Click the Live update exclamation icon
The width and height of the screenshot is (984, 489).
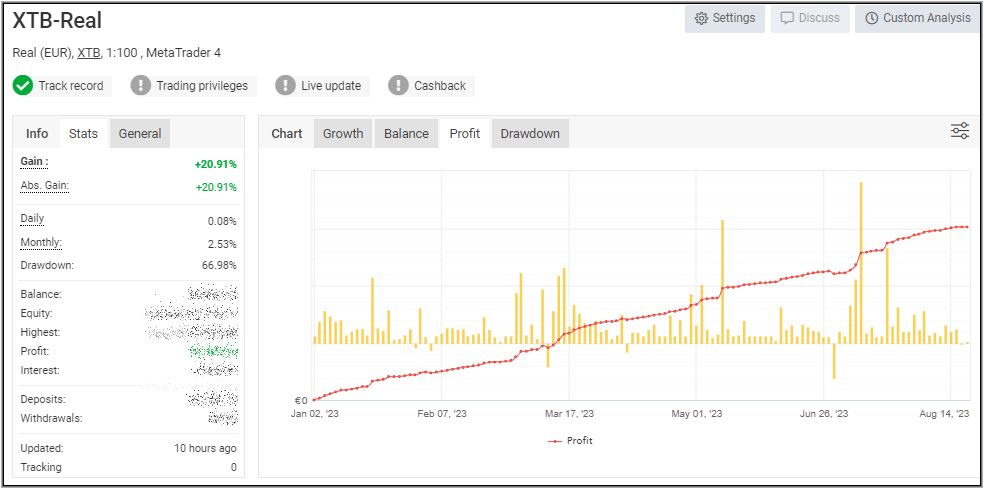(x=286, y=86)
